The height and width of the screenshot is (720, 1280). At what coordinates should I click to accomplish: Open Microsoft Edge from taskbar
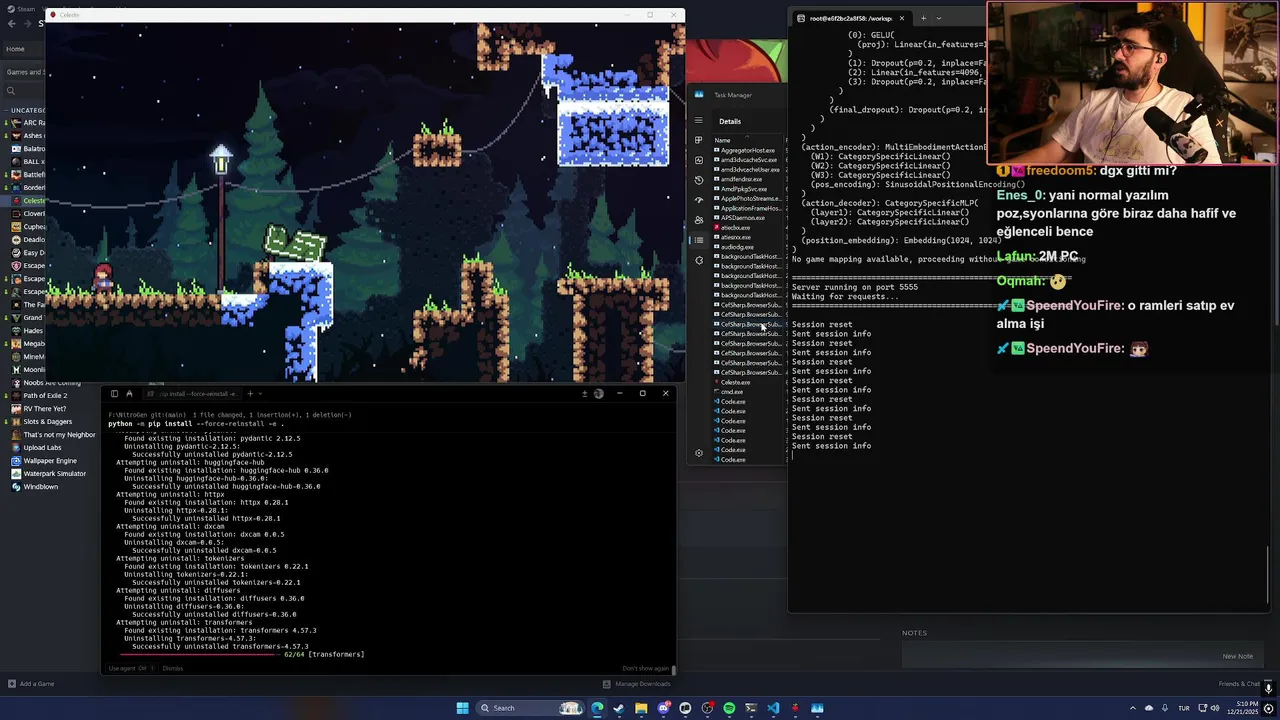(x=597, y=708)
